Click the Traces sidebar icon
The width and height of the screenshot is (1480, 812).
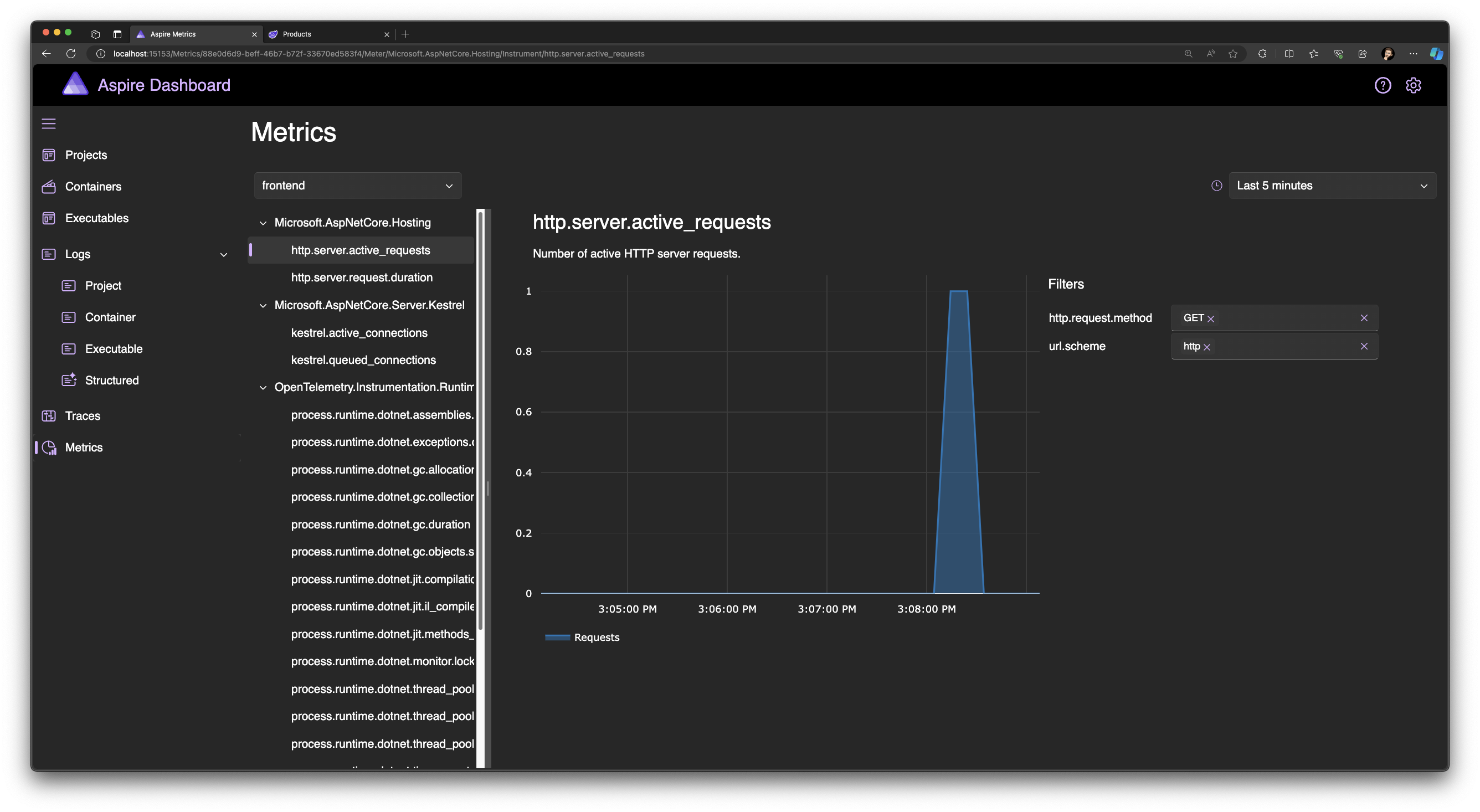pos(49,415)
